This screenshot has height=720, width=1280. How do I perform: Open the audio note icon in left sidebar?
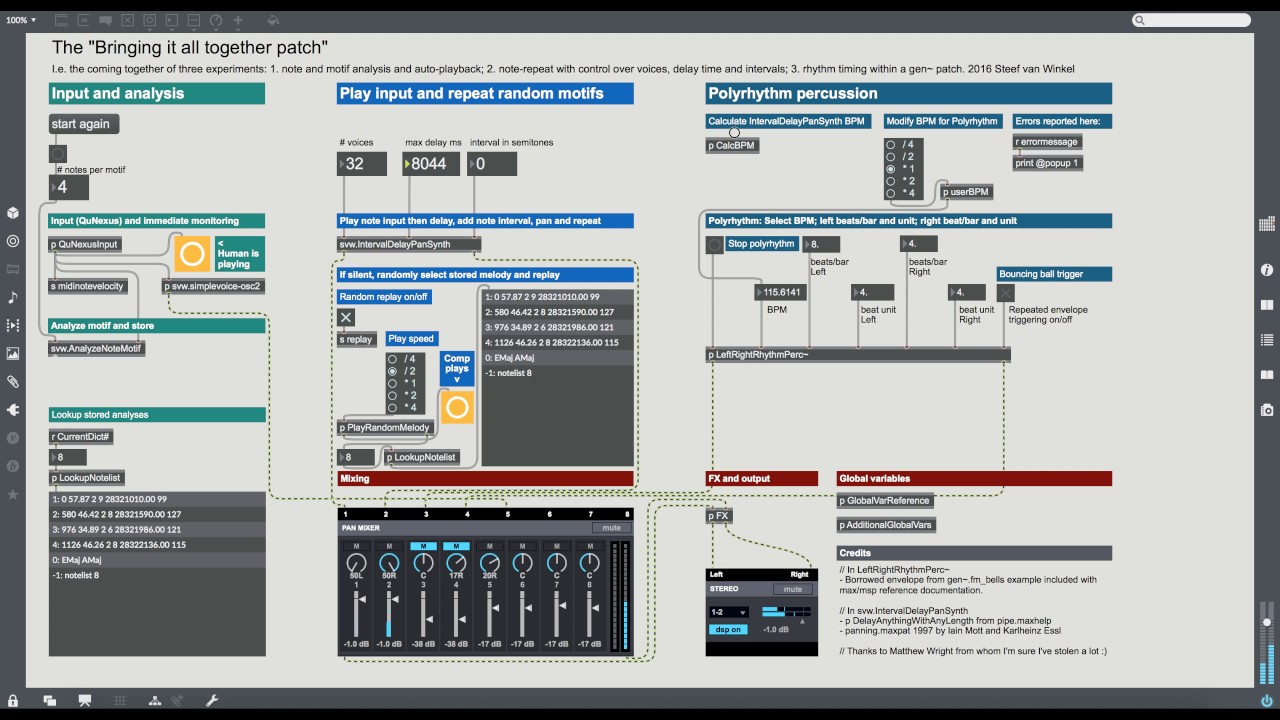[13, 297]
